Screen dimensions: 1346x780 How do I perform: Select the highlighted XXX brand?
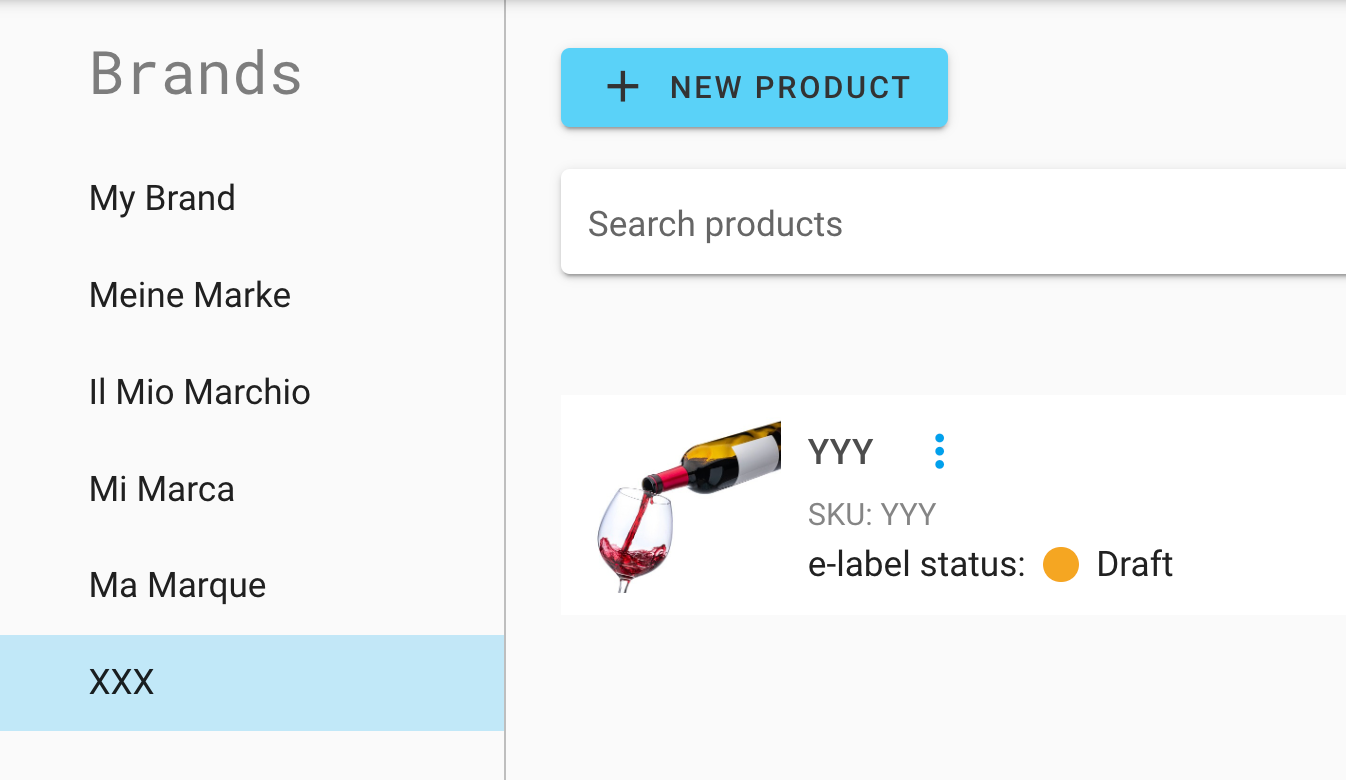[x=122, y=683]
